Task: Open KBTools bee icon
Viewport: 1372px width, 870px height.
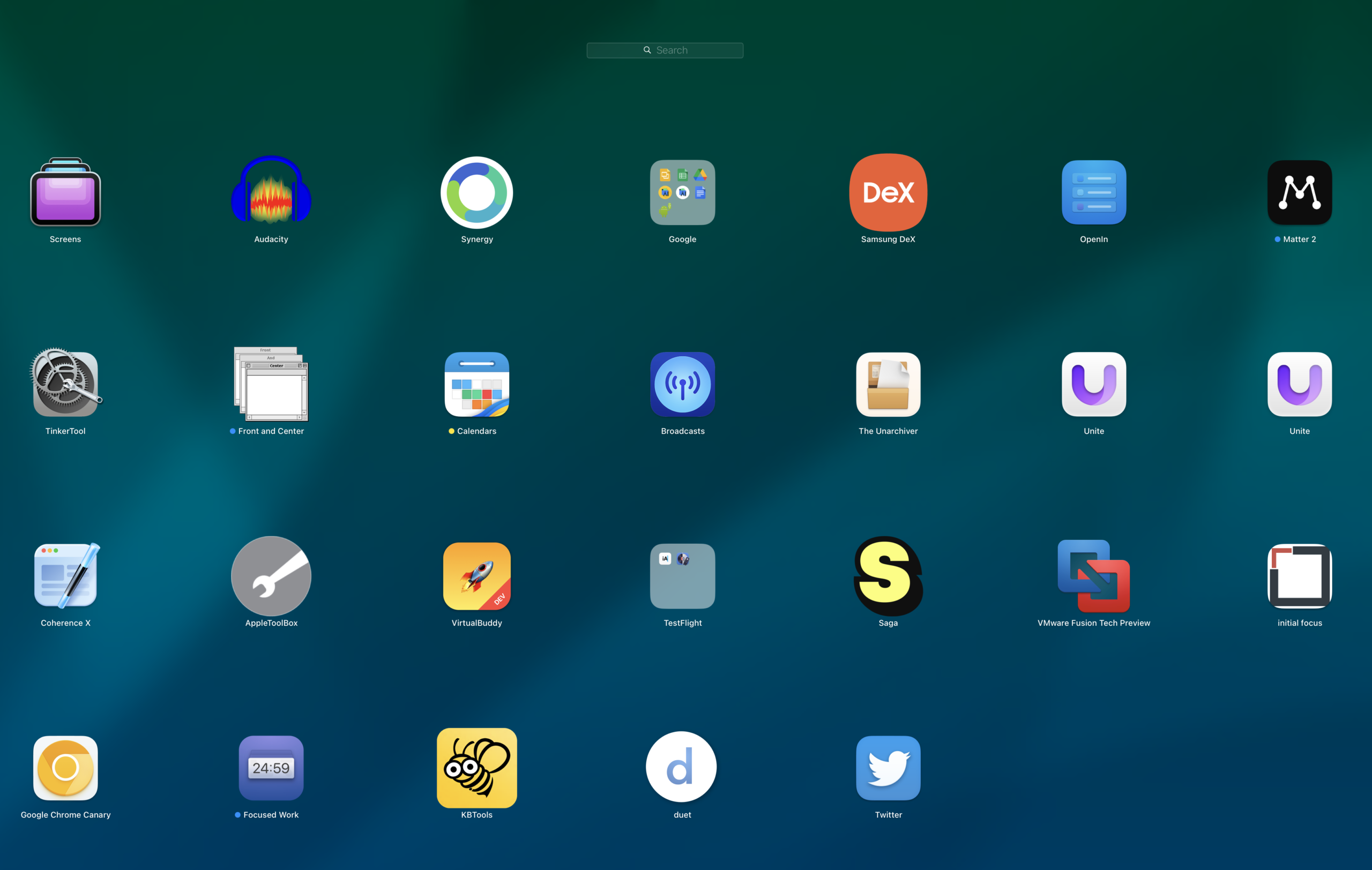Action: pos(477,768)
